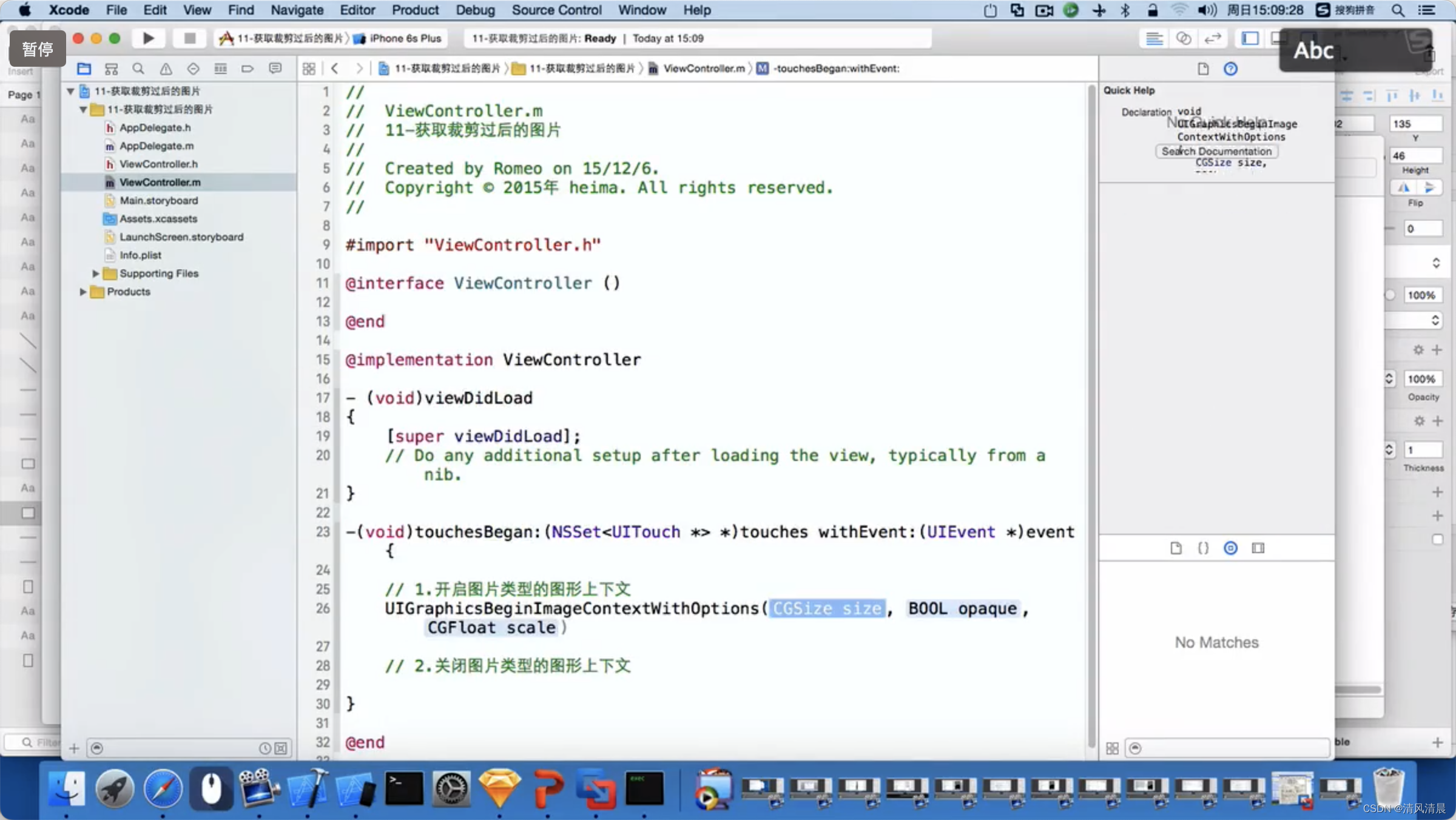
Task: Open ViewController.h file
Action: pyautogui.click(x=158, y=164)
